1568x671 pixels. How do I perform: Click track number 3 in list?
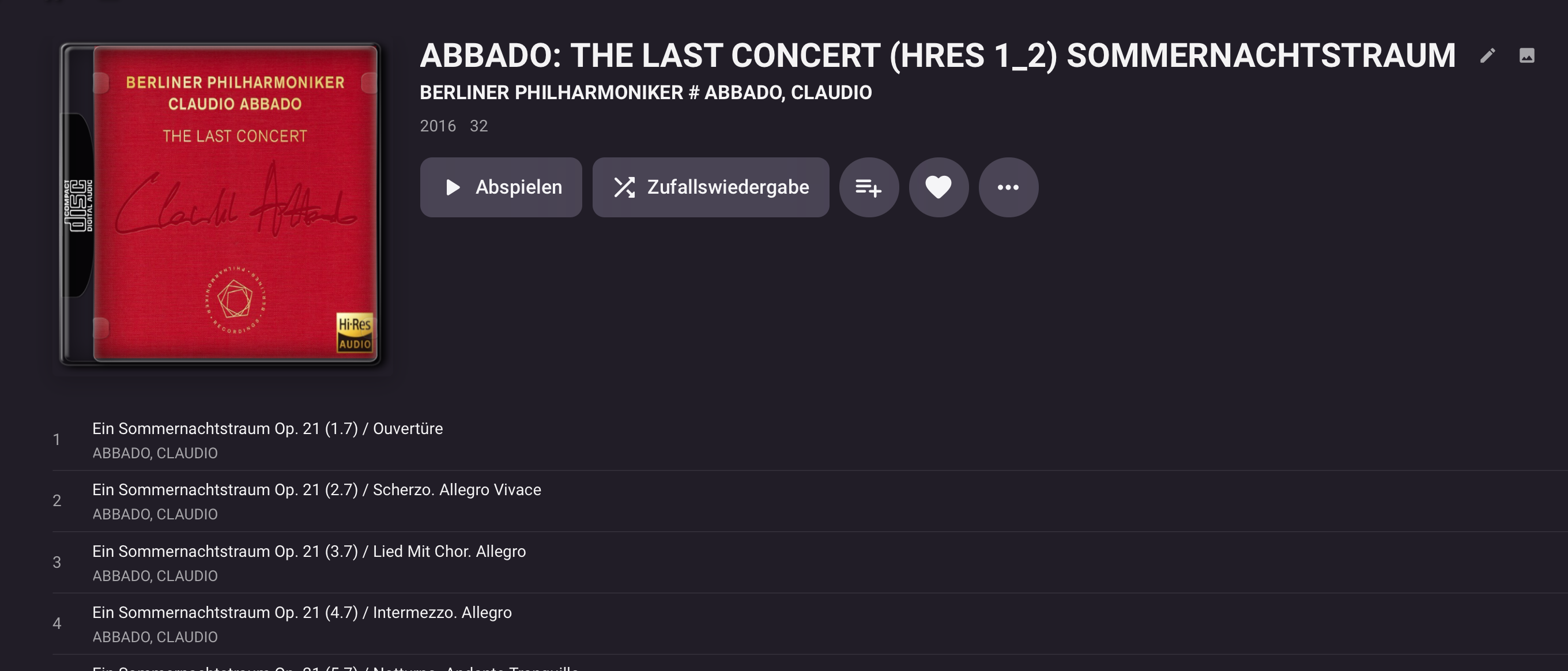click(56, 562)
